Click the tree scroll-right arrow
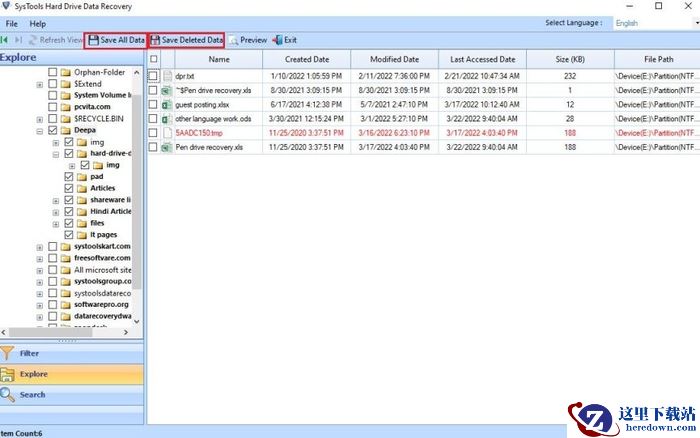The image size is (700, 438). (126, 332)
